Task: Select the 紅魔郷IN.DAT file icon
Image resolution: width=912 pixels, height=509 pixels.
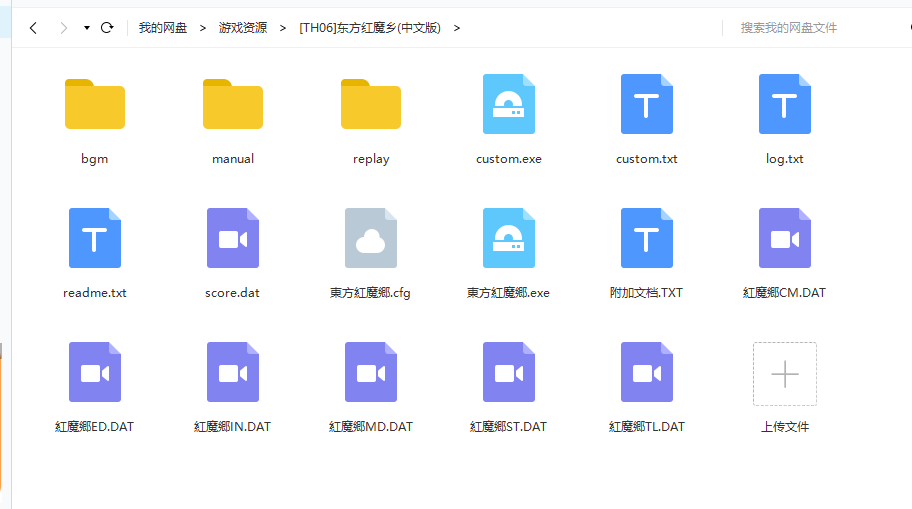Action: pyautogui.click(x=233, y=372)
